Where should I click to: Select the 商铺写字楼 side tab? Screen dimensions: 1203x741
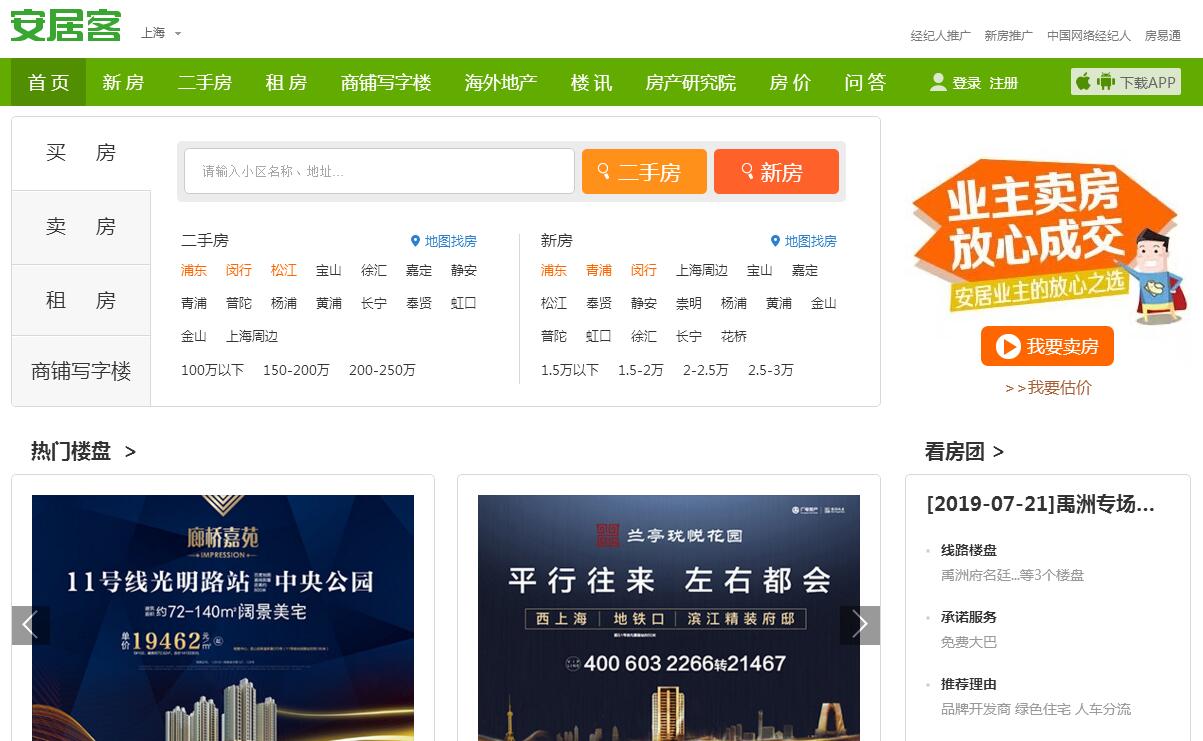(x=81, y=371)
